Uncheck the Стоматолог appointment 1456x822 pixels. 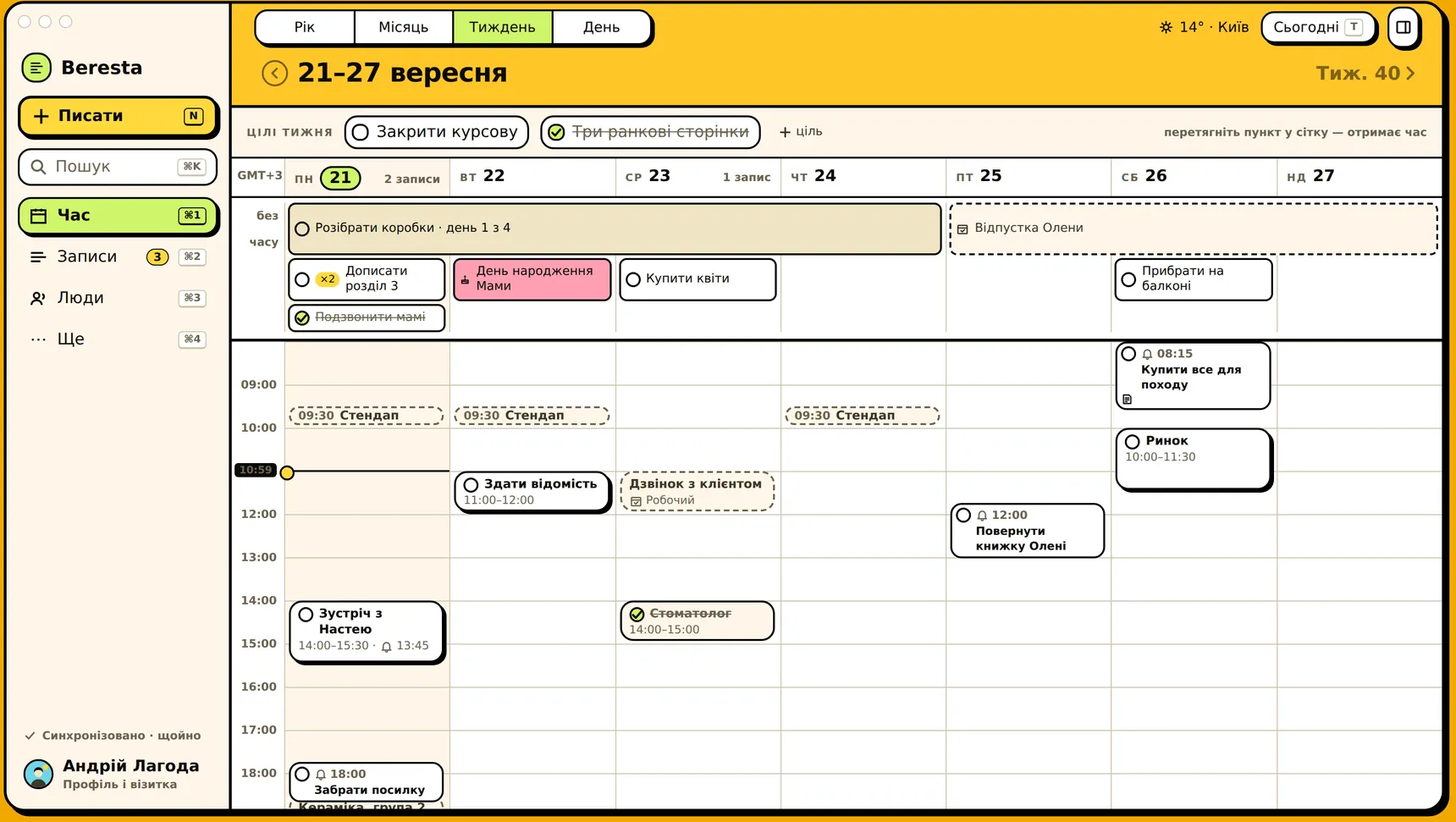tap(637, 615)
